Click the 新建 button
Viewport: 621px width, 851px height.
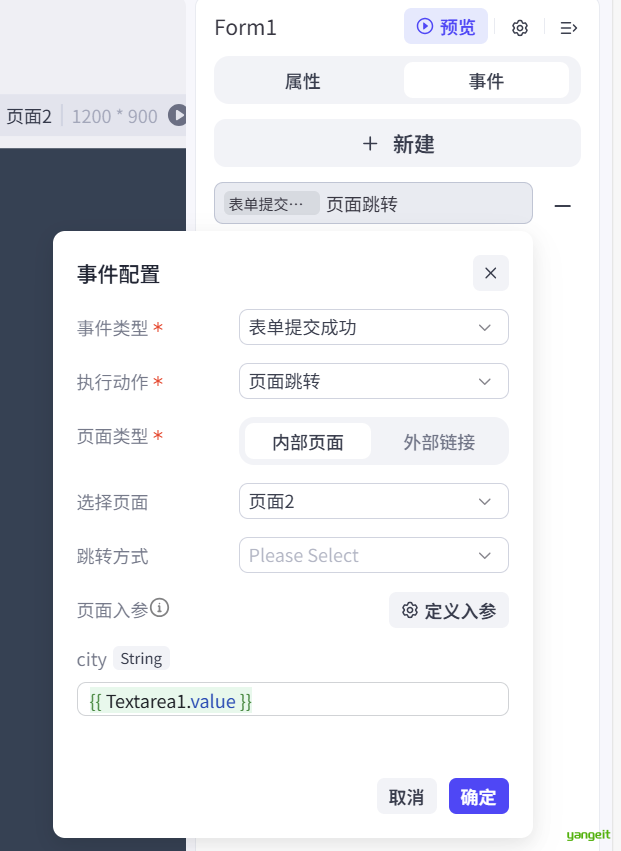397,143
